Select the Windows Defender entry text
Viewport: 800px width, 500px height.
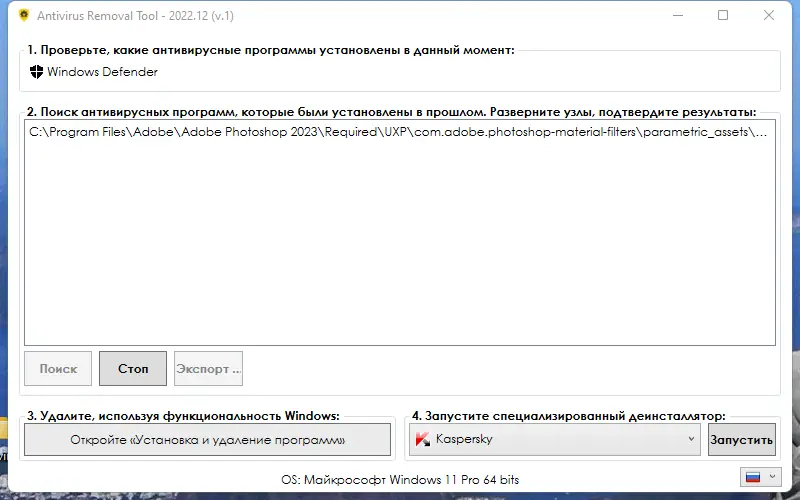103,72
